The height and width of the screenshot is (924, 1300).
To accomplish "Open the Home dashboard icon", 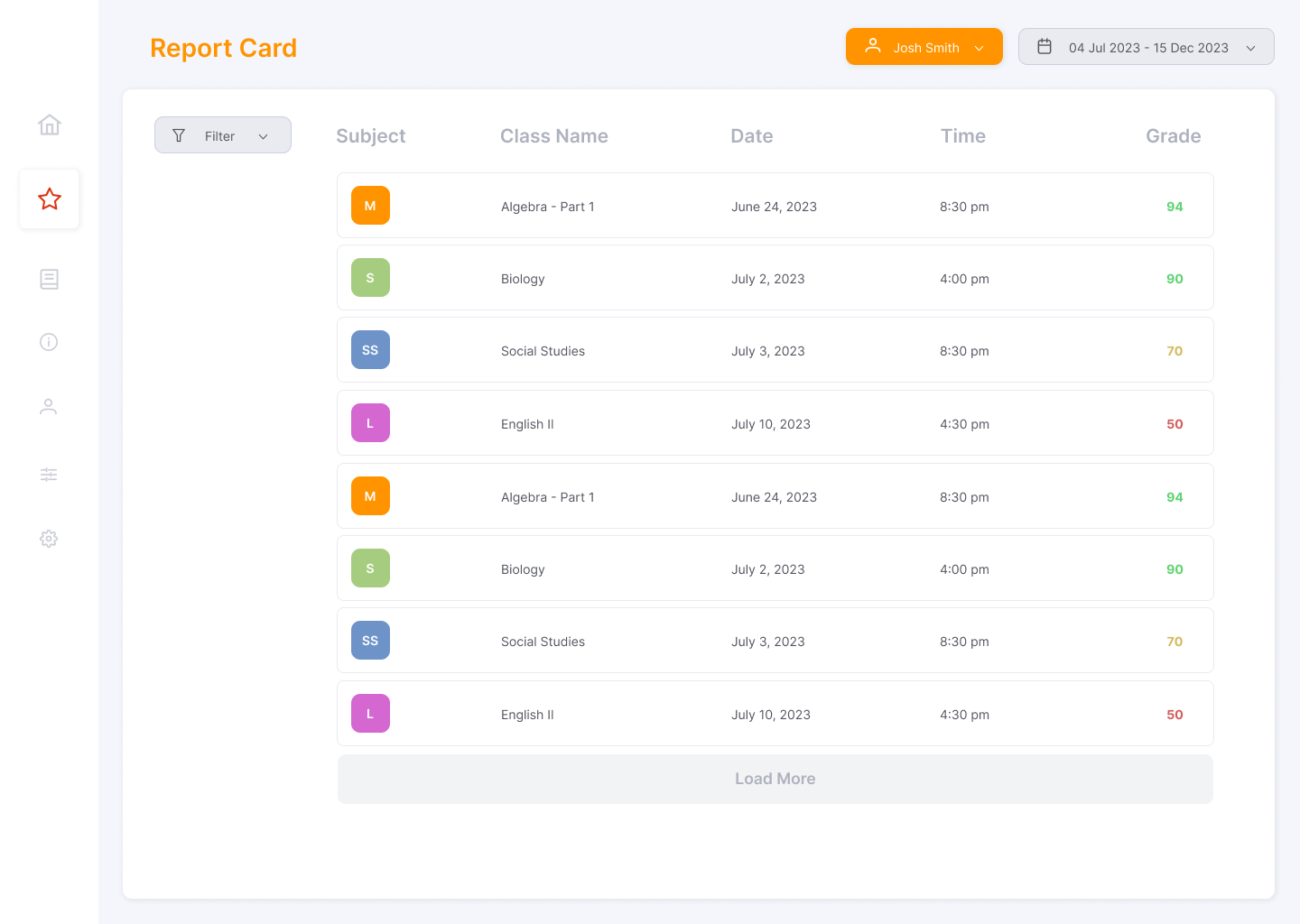I will click(x=49, y=125).
